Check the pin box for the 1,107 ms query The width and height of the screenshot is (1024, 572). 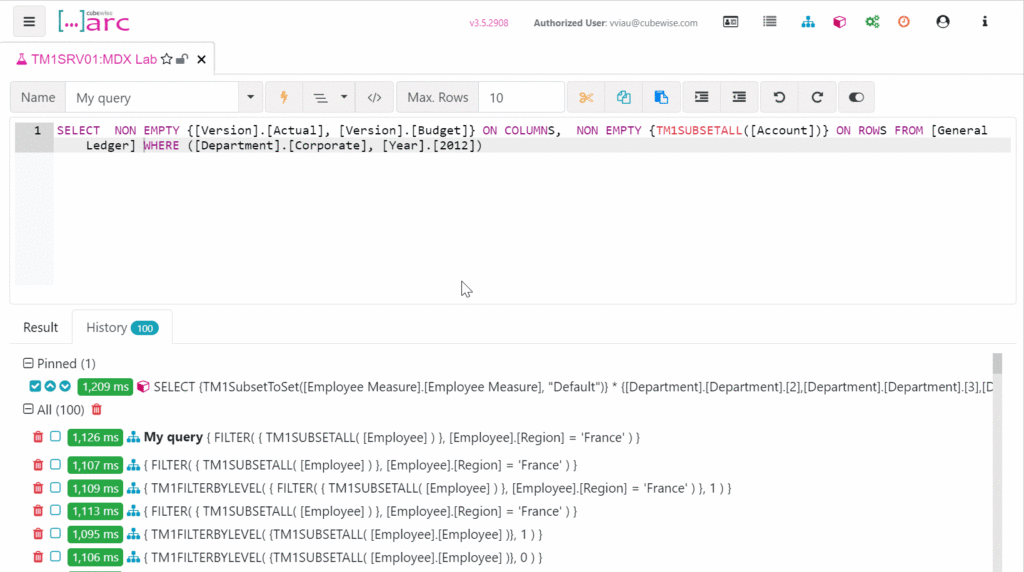[x=55, y=465]
